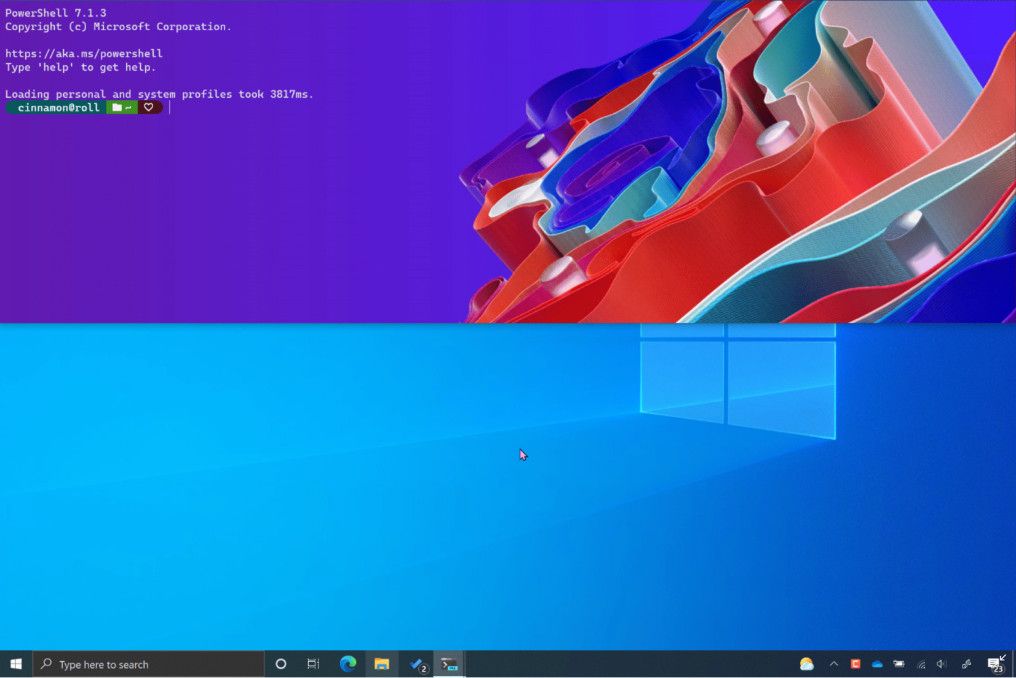
Task: Click the heart segment in the terminal prompt
Action: (x=148, y=107)
